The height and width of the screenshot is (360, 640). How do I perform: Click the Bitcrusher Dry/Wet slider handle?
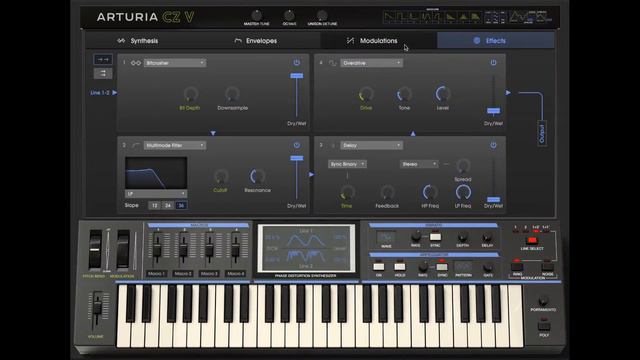pyautogui.click(x=297, y=76)
